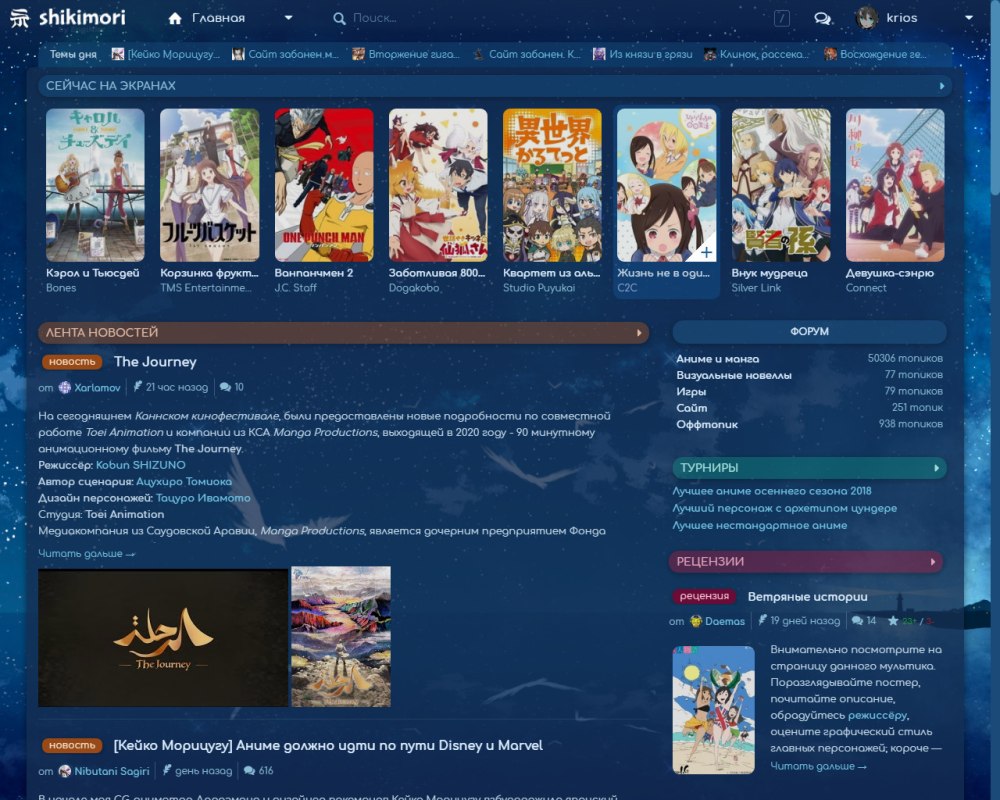Open the messages chat bubble icon
1000x800 pixels.
(x=823, y=19)
